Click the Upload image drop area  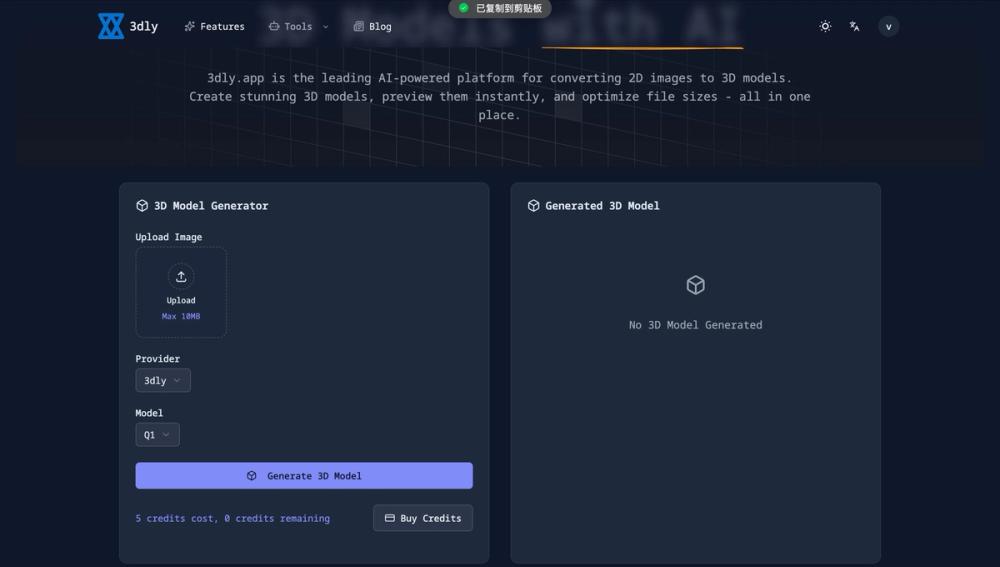(181, 292)
